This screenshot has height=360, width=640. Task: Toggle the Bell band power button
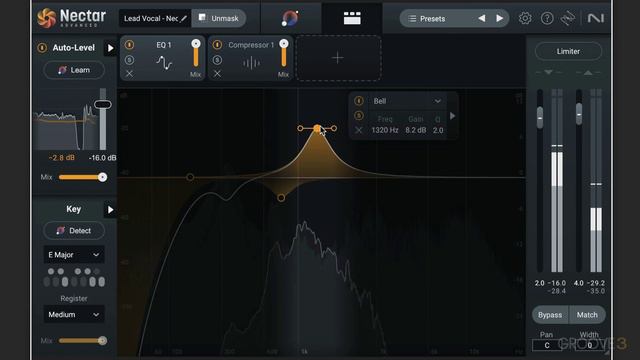(x=359, y=101)
